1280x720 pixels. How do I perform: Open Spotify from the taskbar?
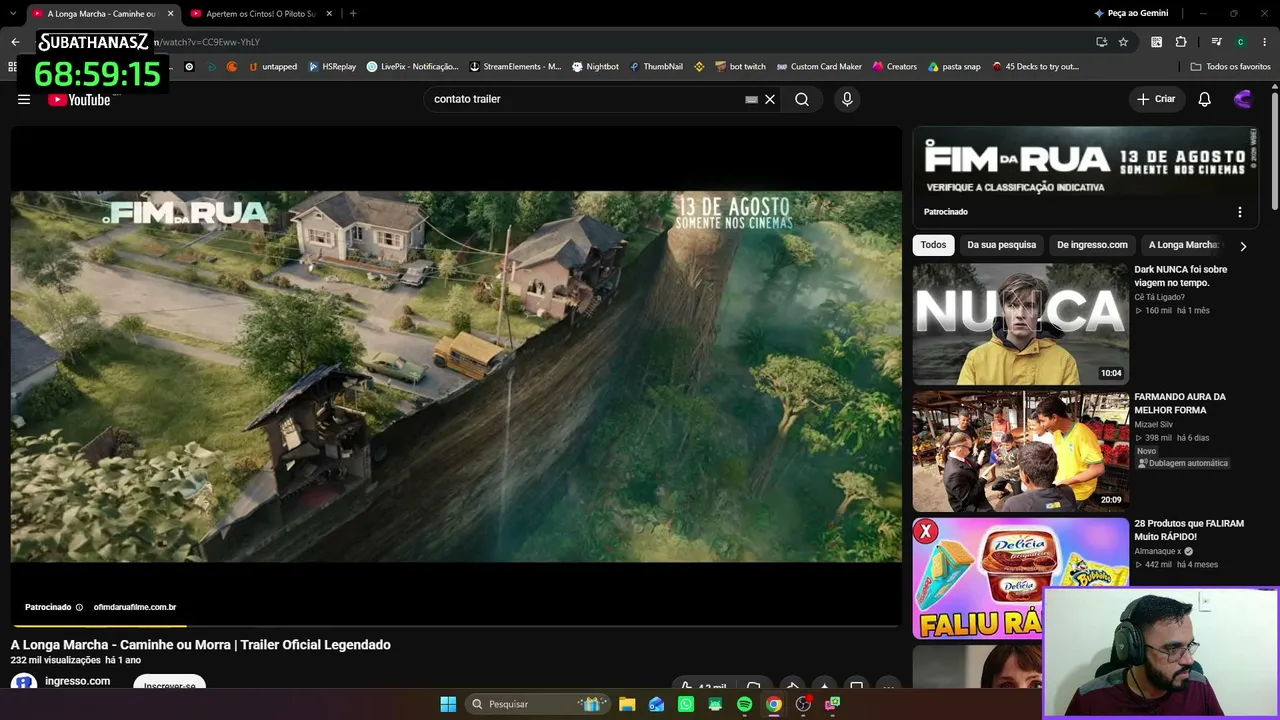click(x=744, y=704)
